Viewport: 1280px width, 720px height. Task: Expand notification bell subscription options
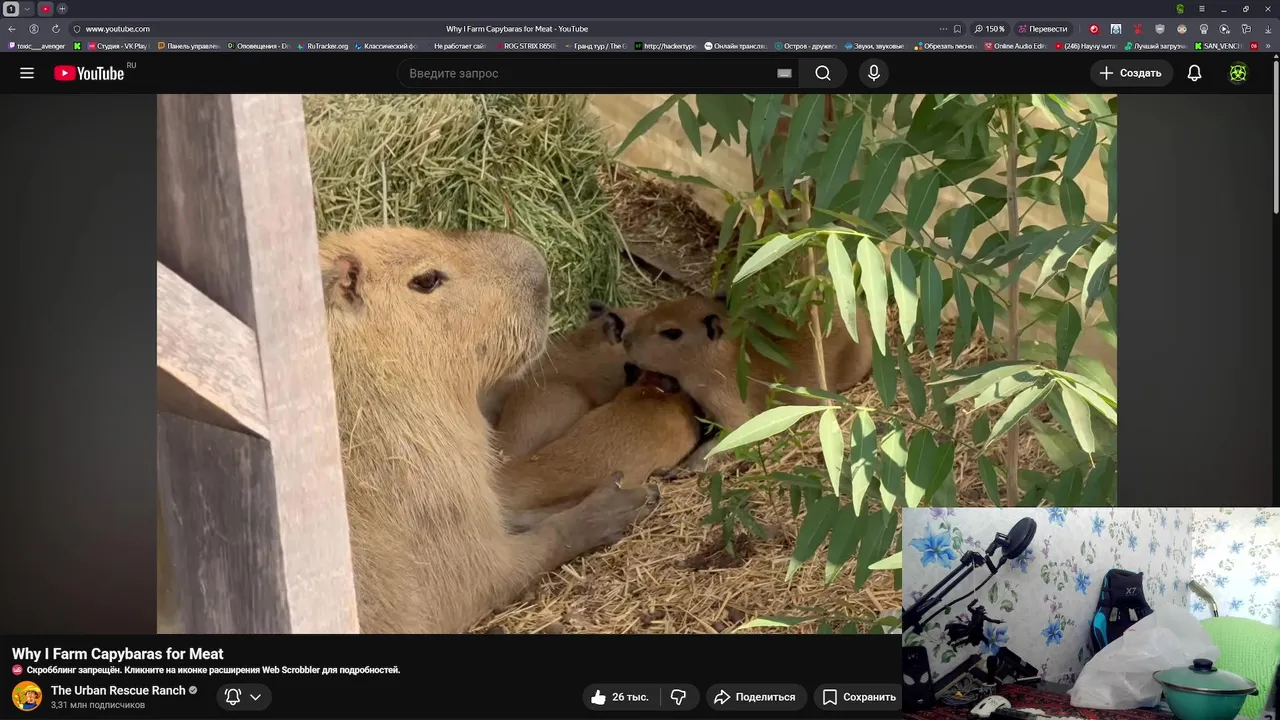tap(256, 697)
